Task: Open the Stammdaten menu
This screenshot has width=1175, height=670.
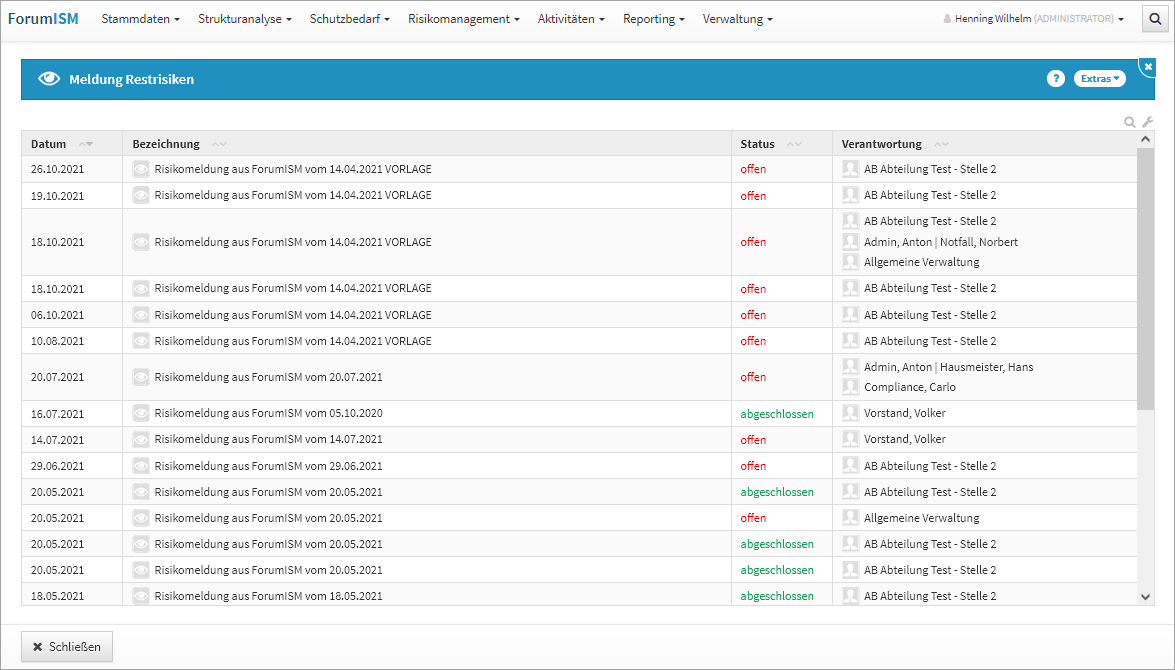Action: tap(140, 19)
